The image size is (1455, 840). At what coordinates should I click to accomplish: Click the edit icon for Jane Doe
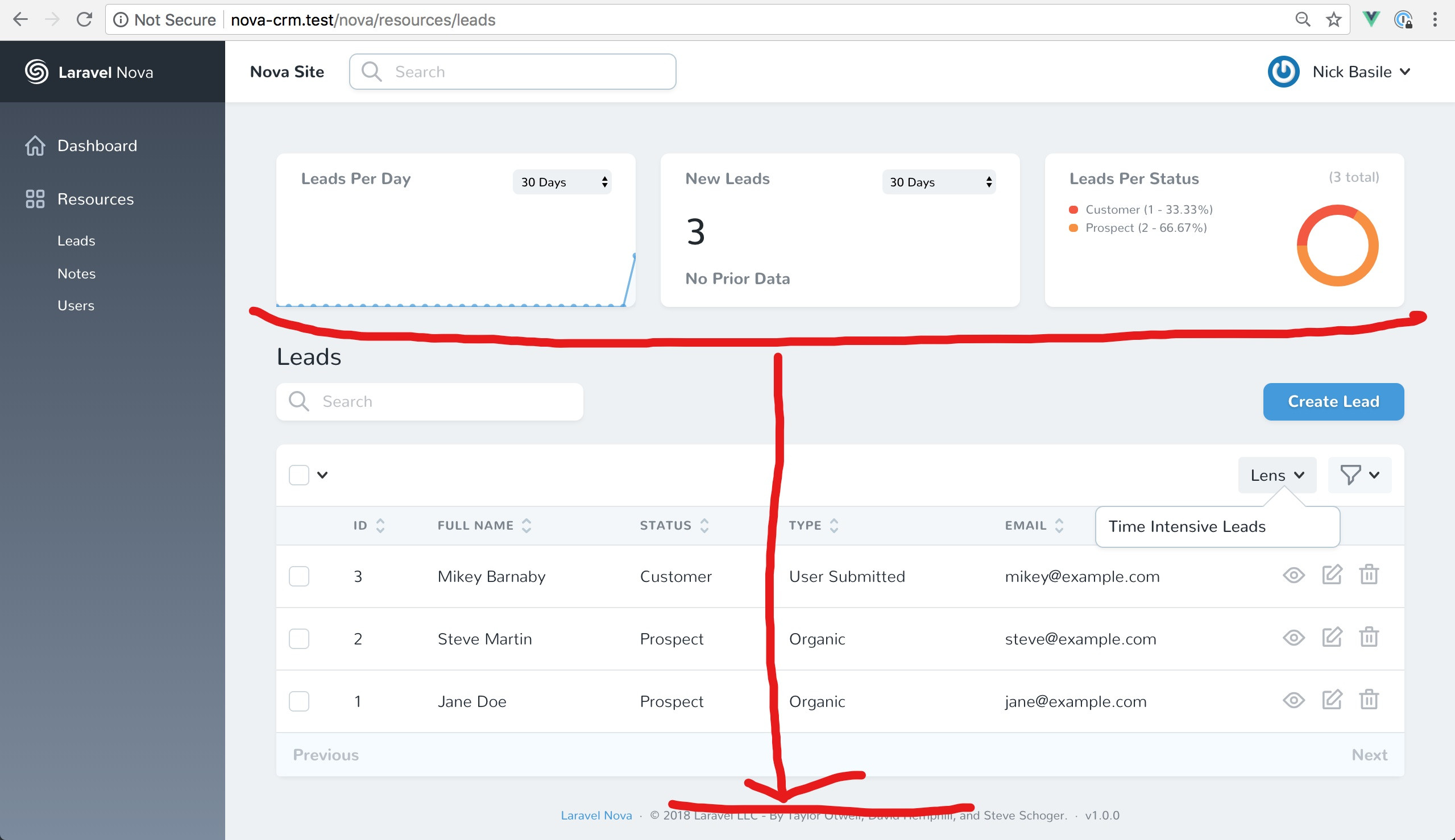pyautogui.click(x=1332, y=700)
